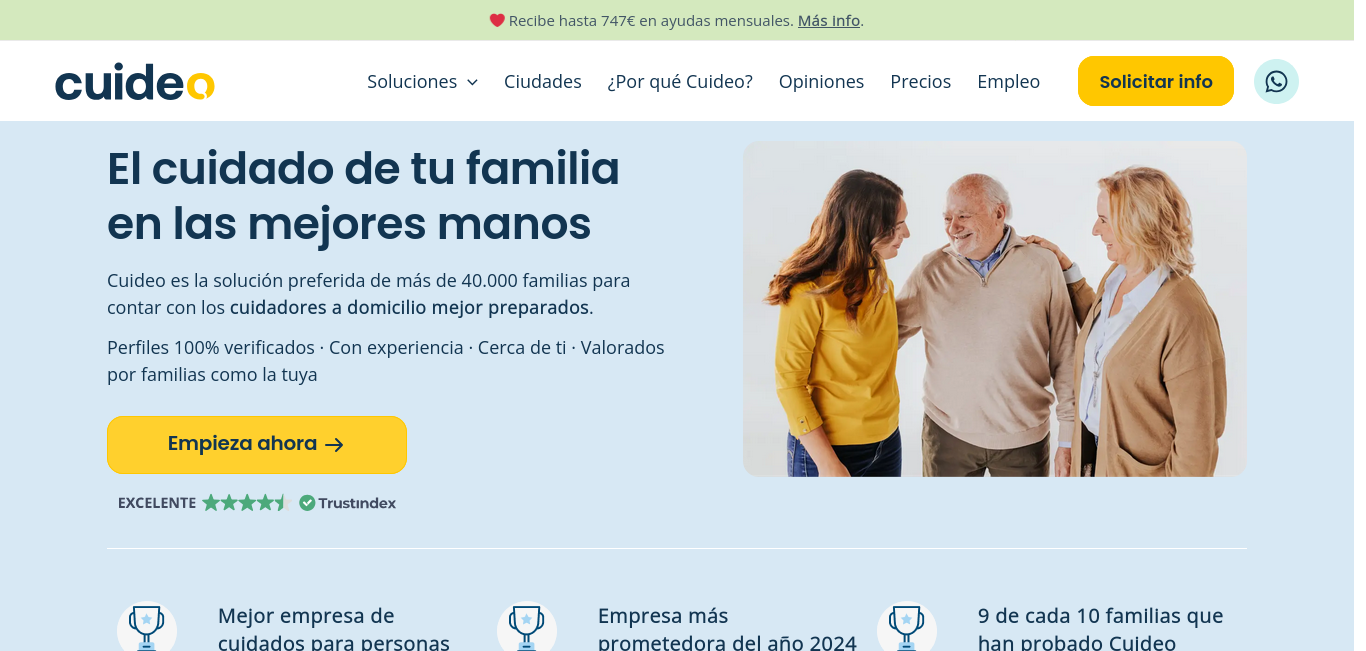Screen dimensions: 1366x651
Task: Click the green rating stars
Action: pos(245,503)
